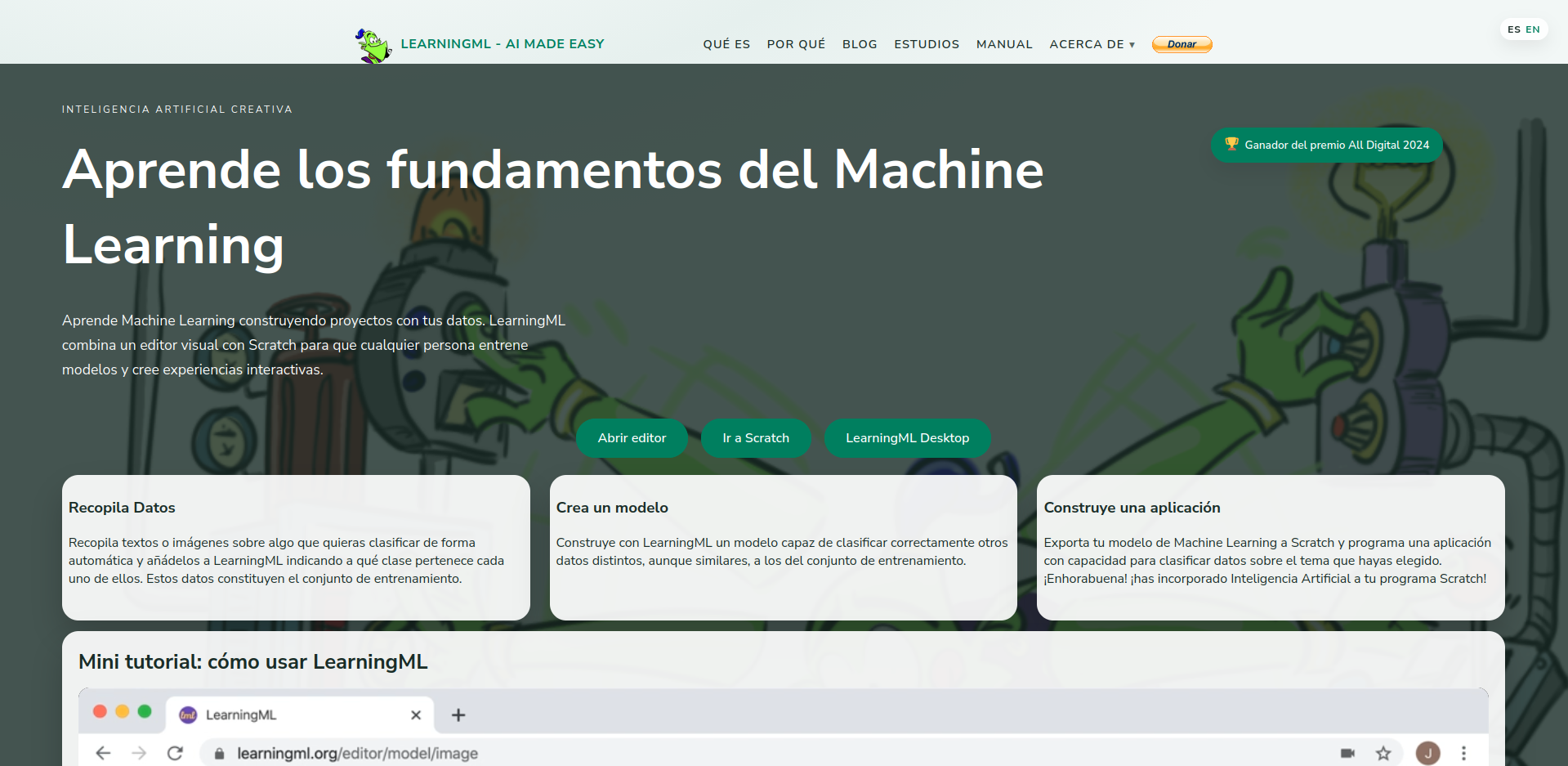The image size is (1568, 766).
Task: Click the LearningML Desktop button
Action: (x=907, y=438)
